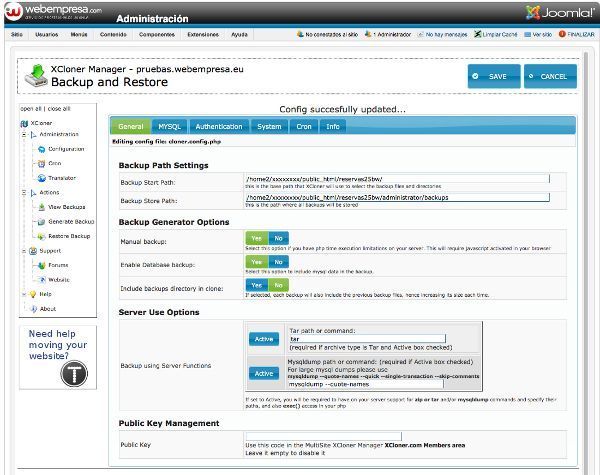The image size is (600, 475).
Task: Click the Administrador users icon
Action: click(368, 34)
